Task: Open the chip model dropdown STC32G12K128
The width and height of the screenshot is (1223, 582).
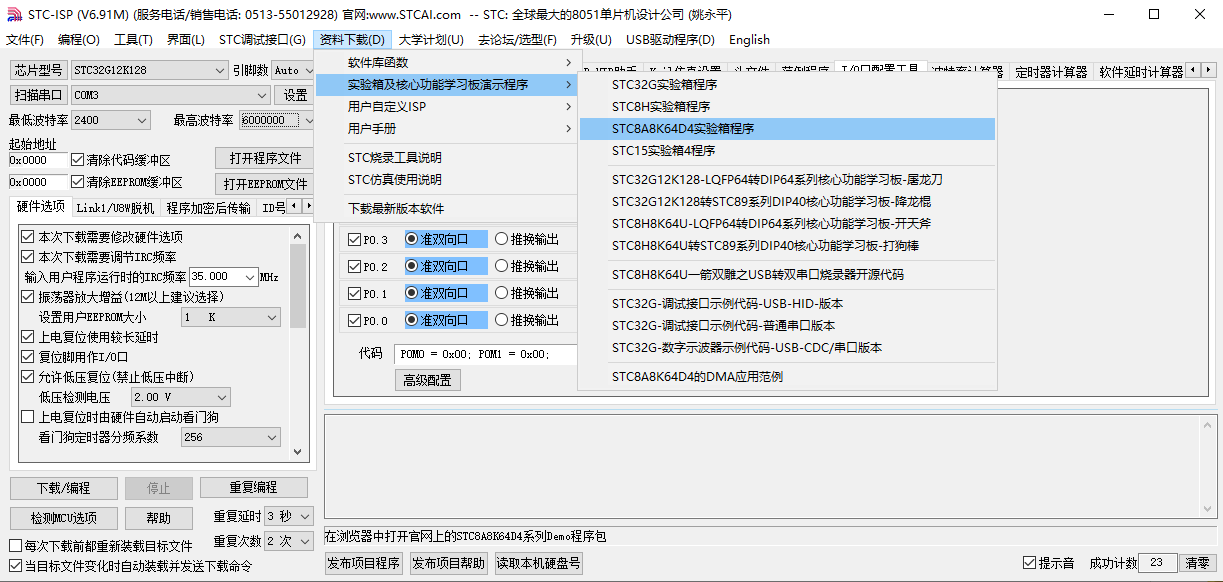Action: pyautogui.click(x=150, y=70)
